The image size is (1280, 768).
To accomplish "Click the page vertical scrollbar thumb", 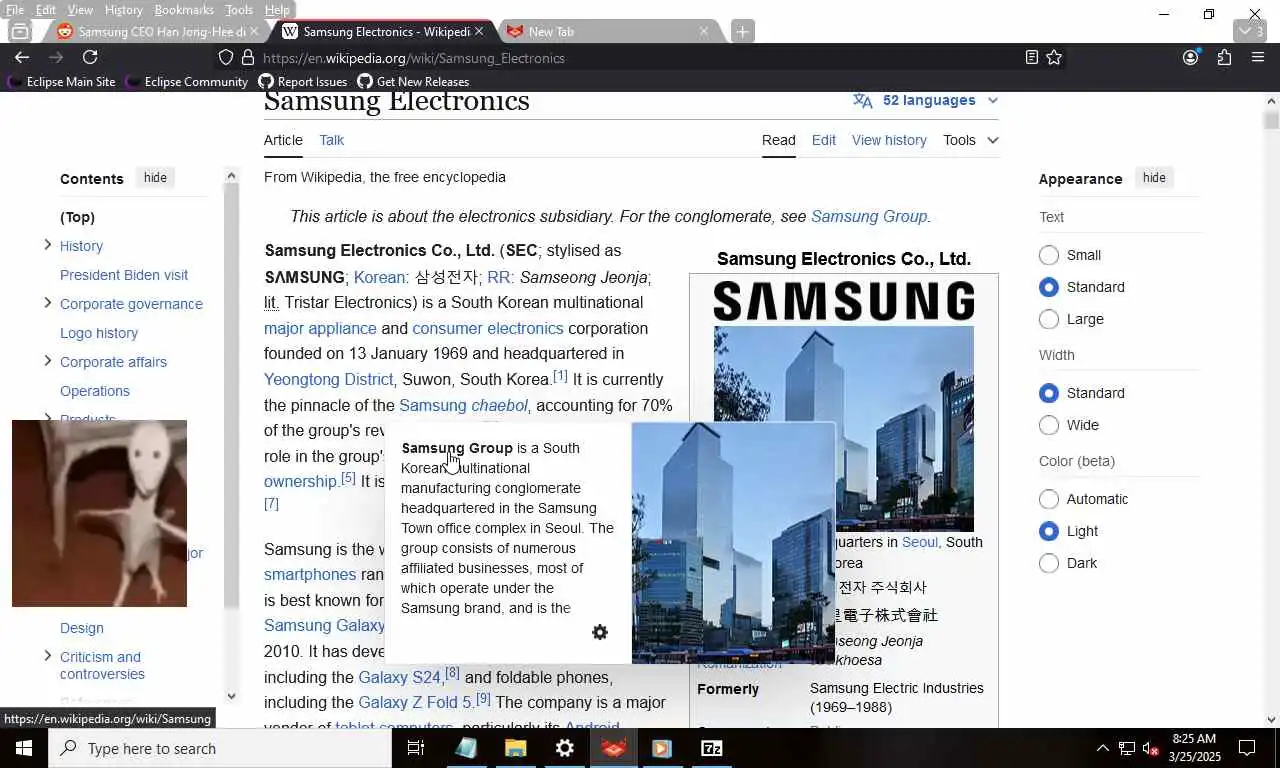I will 1271,120.
